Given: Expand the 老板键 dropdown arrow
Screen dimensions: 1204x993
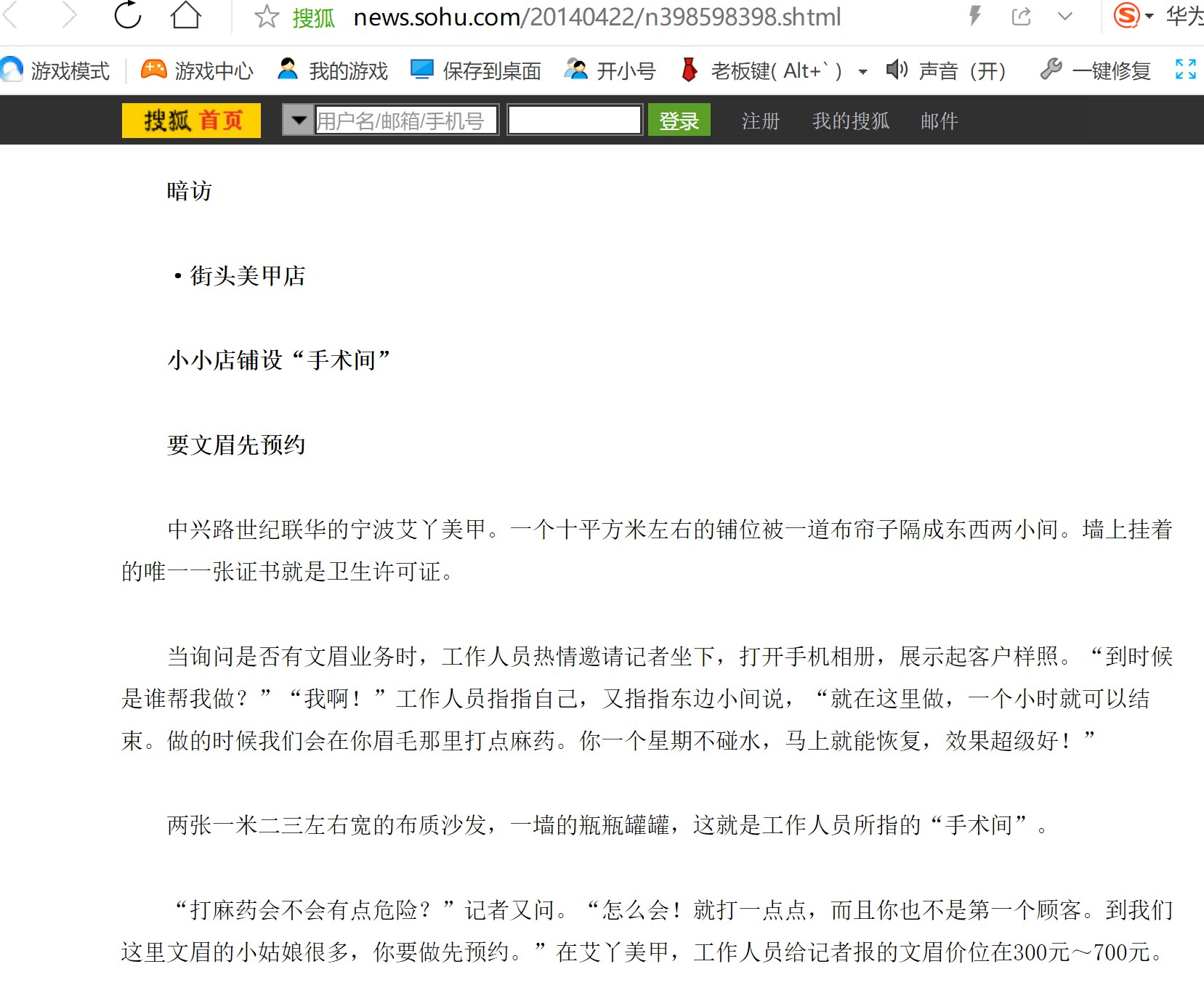Looking at the screenshot, I should click(x=862, y=72).
